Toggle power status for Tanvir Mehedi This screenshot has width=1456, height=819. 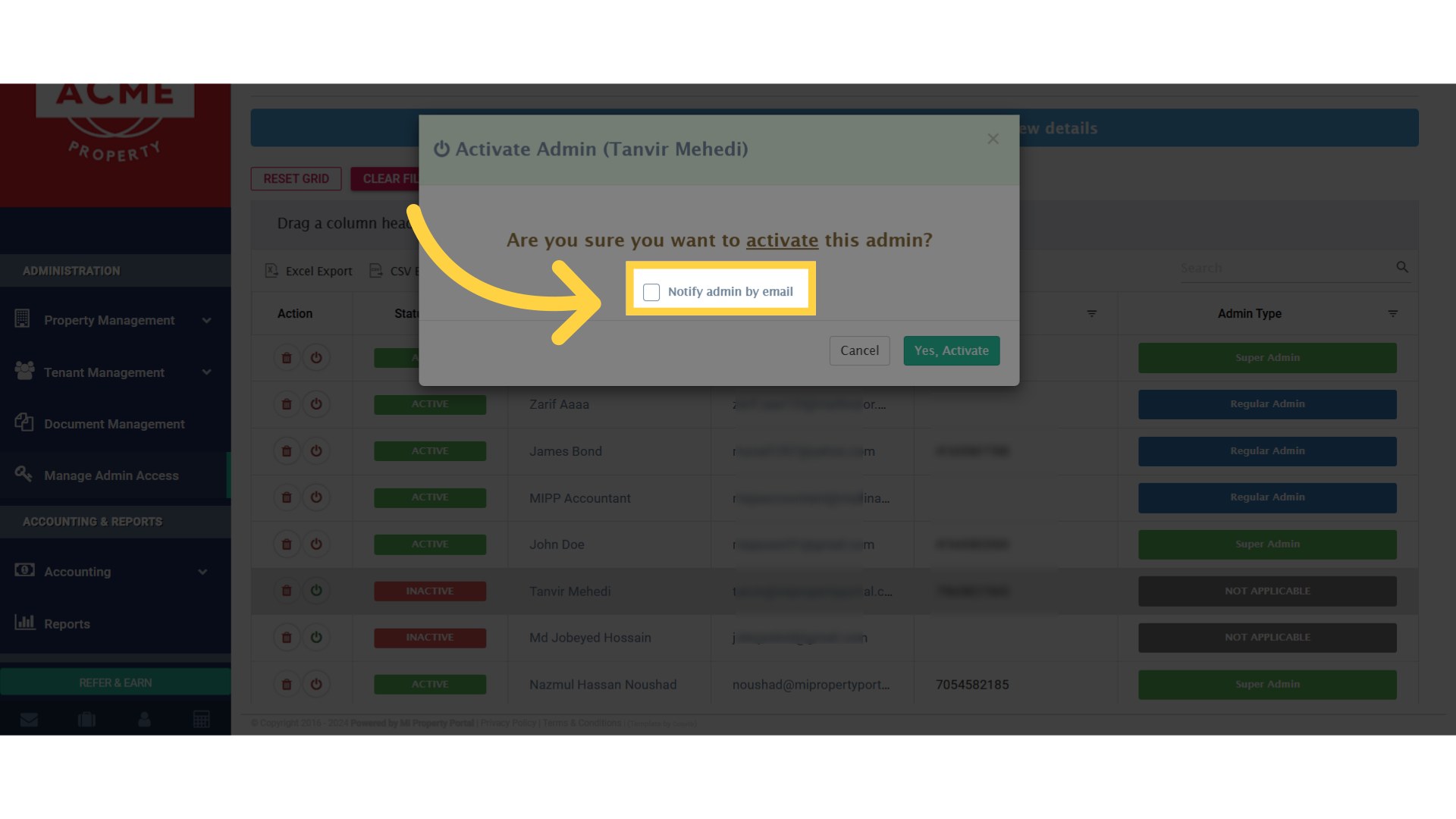point(316,591)
